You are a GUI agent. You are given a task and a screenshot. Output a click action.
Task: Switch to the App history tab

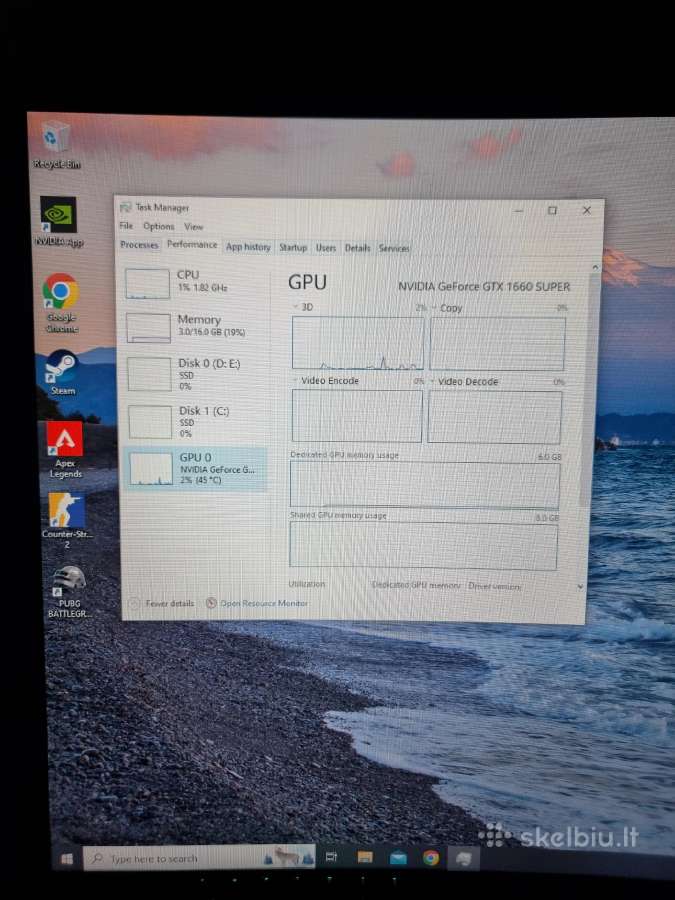(x=247, y=247)
